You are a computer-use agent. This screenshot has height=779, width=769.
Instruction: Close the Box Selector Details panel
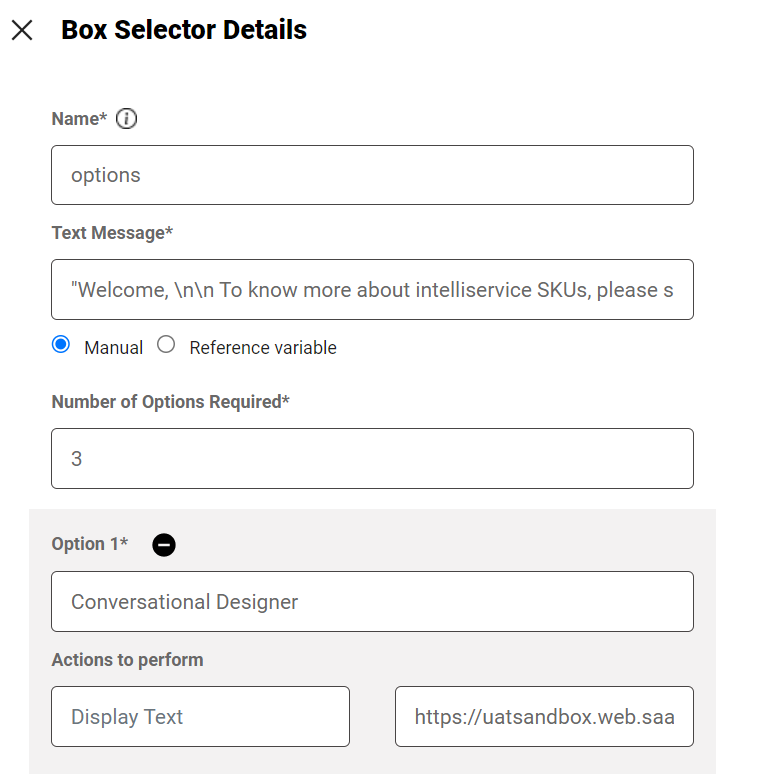coord(22,30)
